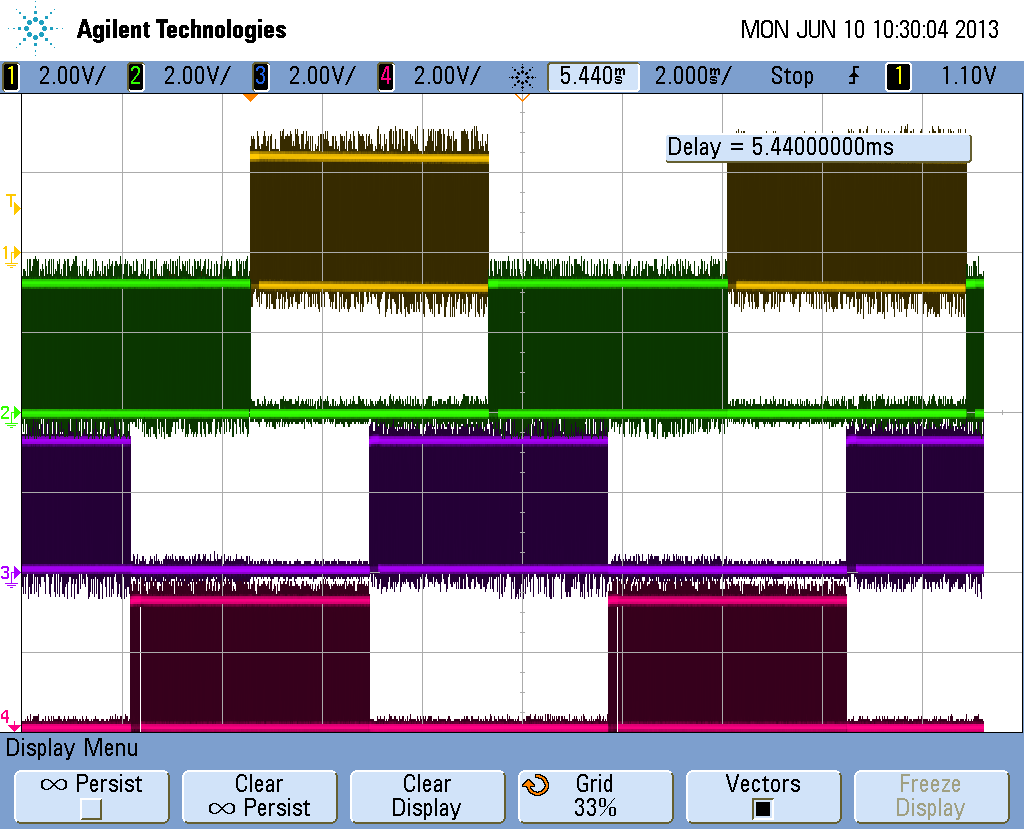Viewport: 1024px width, 829px height.
Task: Click the horizontal delay snowflake icon
Action: [522, 77]
